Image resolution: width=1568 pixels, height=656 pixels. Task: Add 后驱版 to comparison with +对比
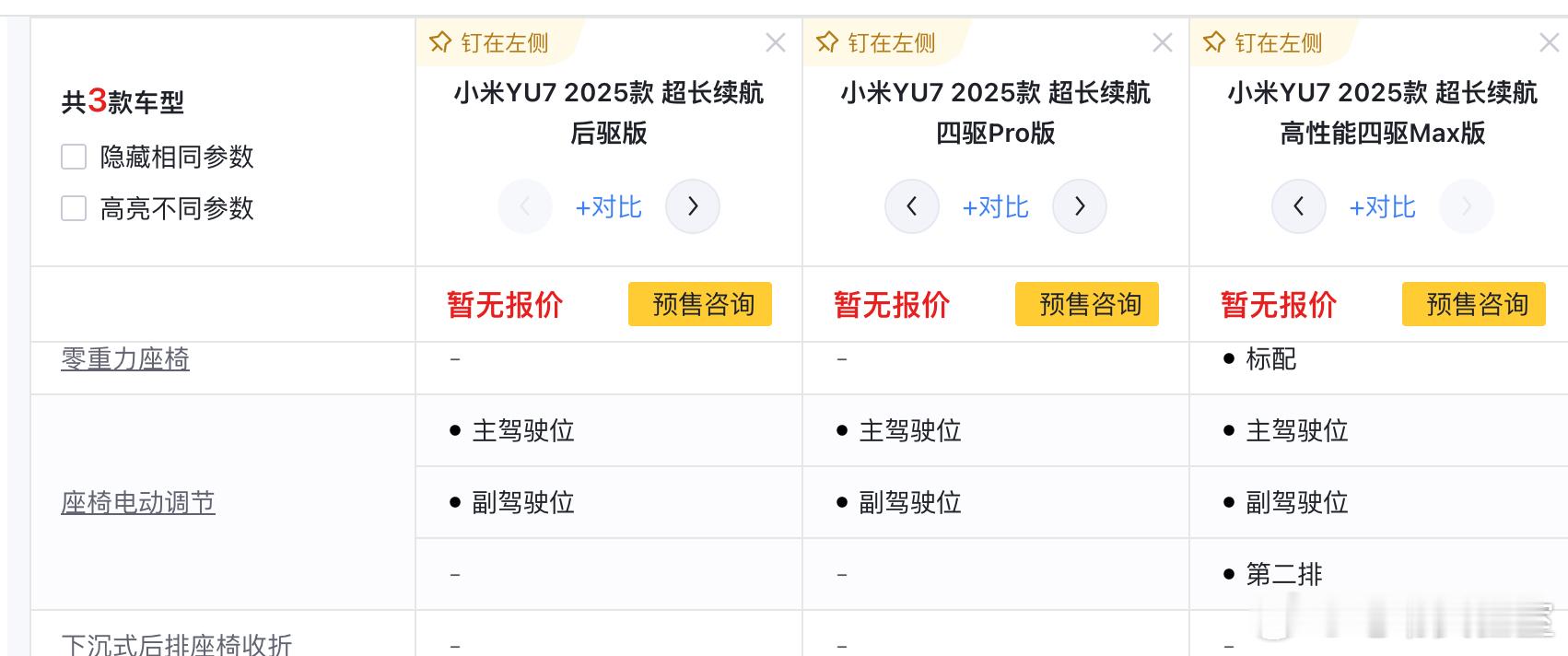pos(609,207)
